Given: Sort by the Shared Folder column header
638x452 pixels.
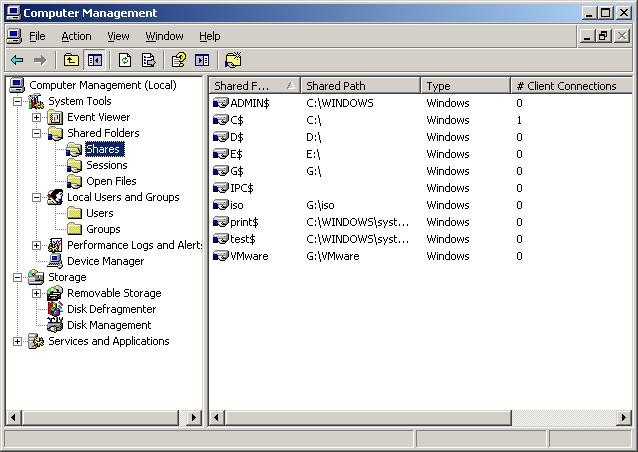Looking at the screenshot, I should click(x=255, y=86).
